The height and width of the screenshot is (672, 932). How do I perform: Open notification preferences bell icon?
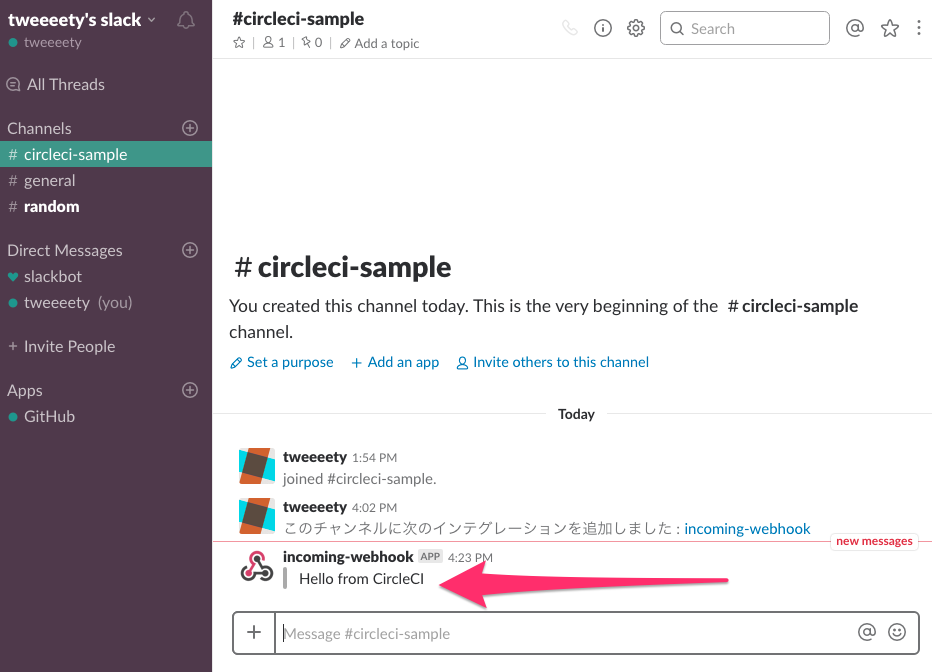point(185,20)
